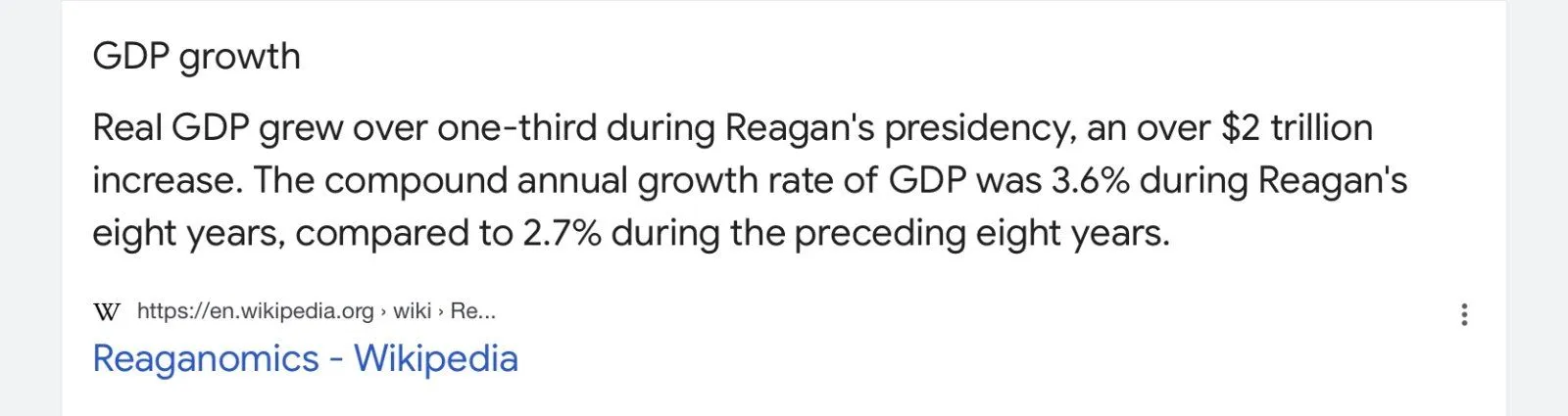Click the gray margin left of the card
Image resolution: width=1568 pixels, height=416 pixels.
pyautogui.click(x=29, y=208)
